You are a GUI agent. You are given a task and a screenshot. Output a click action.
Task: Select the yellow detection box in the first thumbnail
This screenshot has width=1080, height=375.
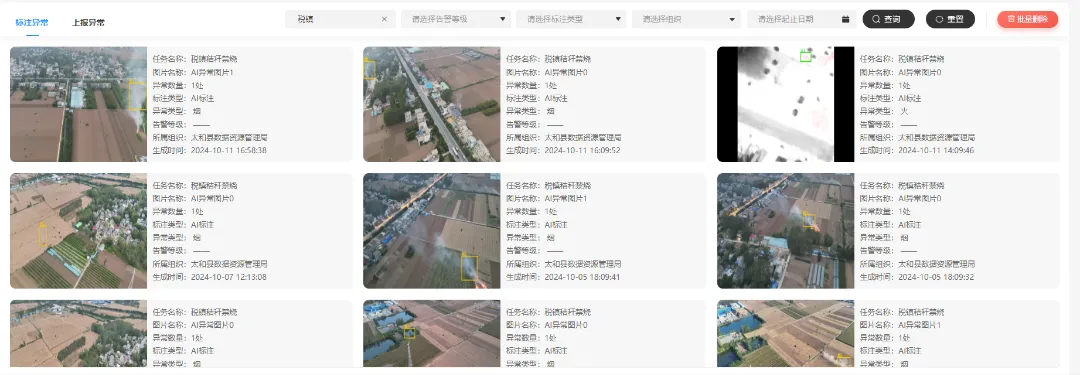click(138, 94)
